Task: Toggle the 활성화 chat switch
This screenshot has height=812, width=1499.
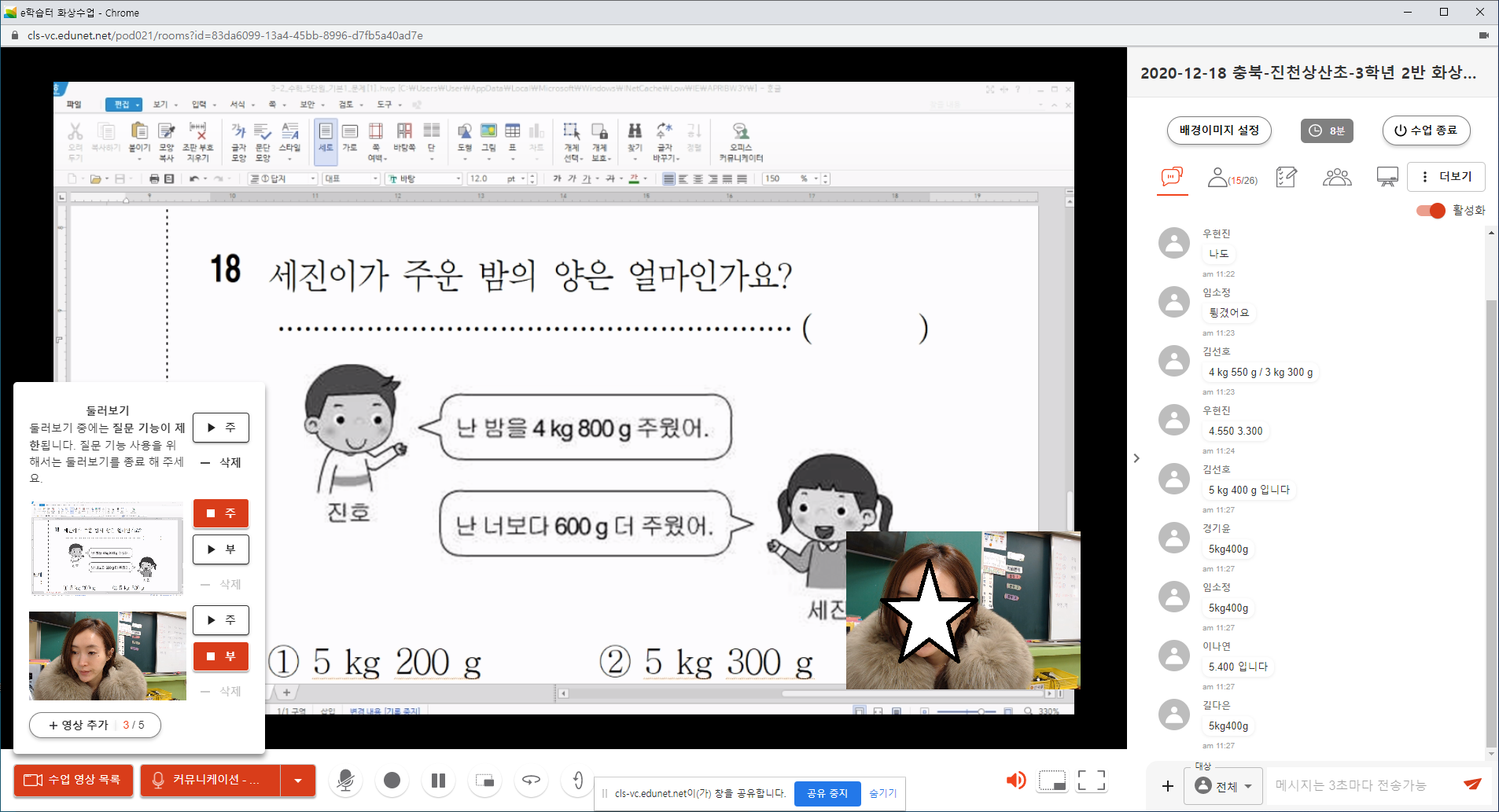Action: (1431, 211)
